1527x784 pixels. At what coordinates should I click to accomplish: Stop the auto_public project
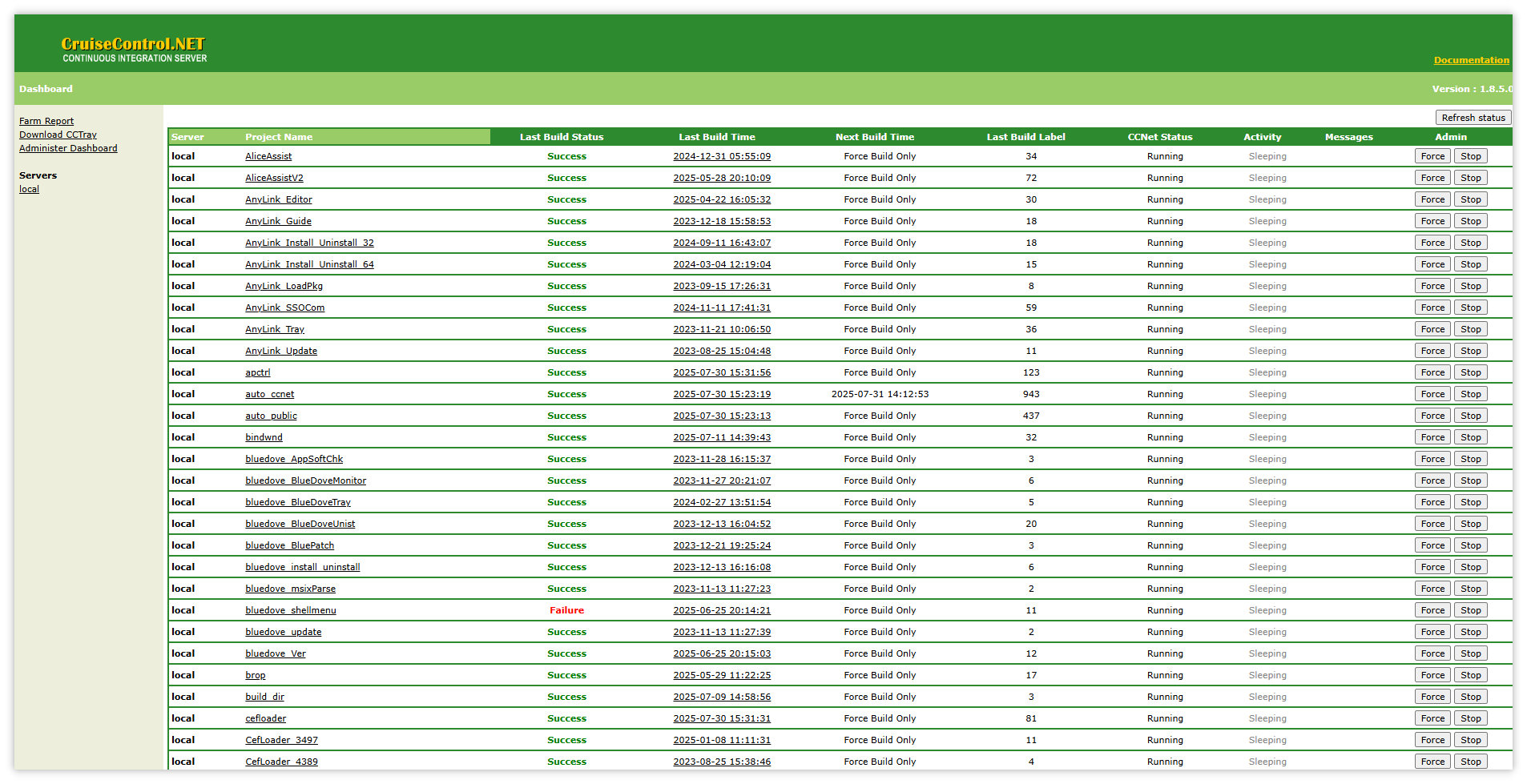click(x=1470, y=416)
